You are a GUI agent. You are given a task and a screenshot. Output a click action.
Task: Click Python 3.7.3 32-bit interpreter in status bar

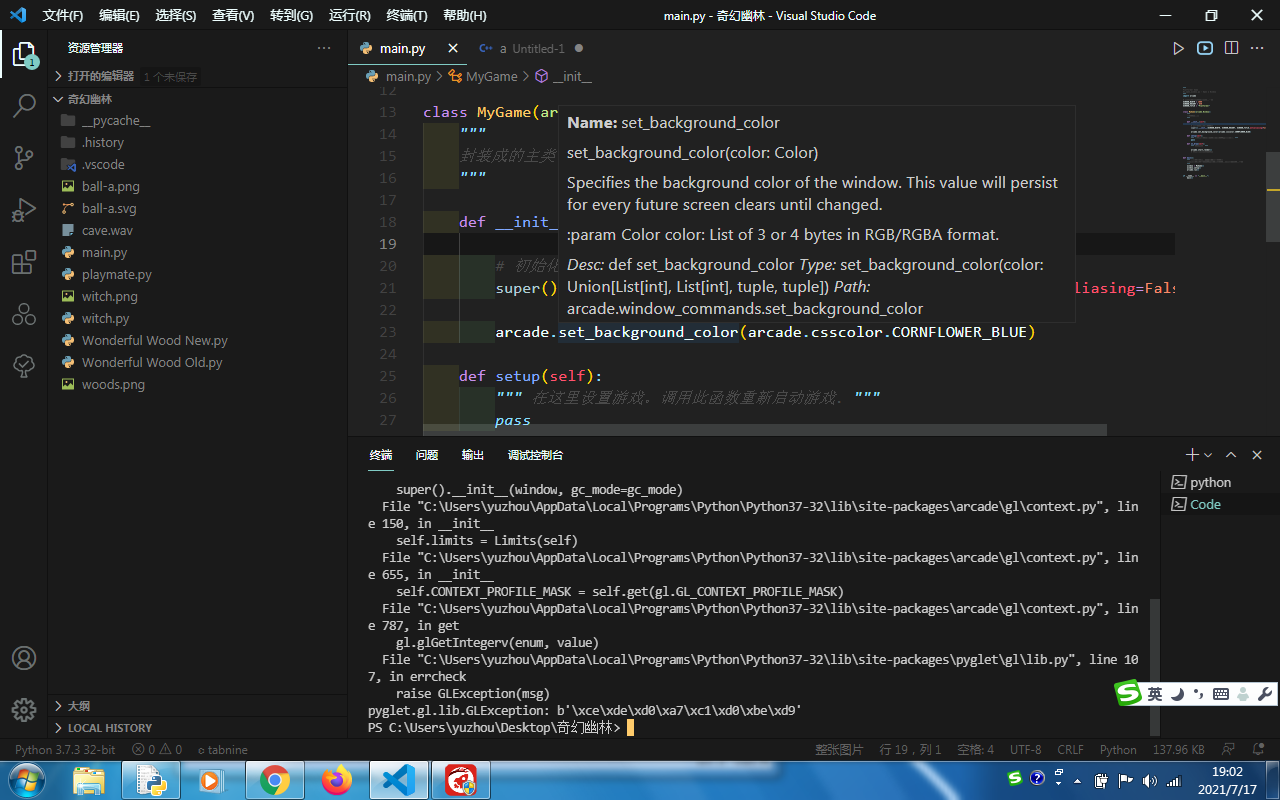pos(63,748)
